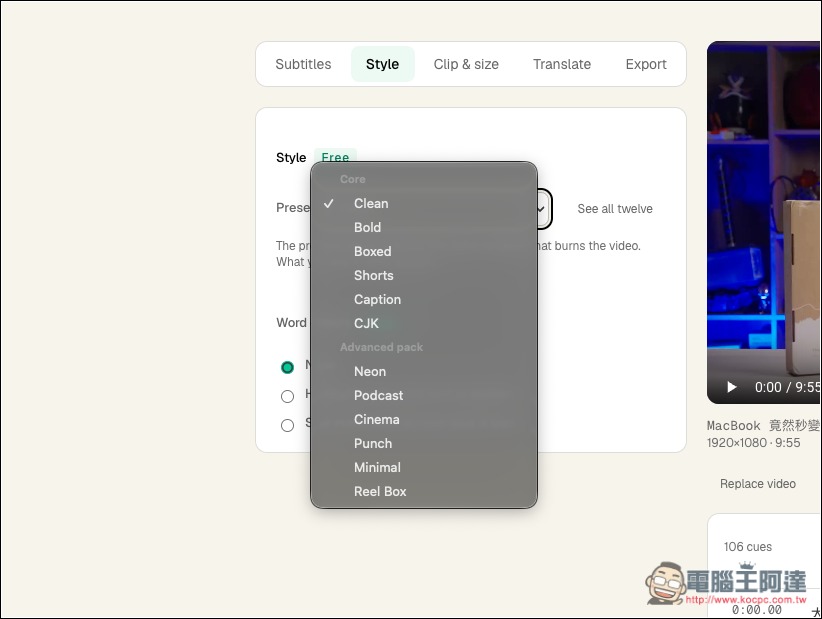Pick the Boxed preset
Screen dimensions: 822x619
[424, 252]
